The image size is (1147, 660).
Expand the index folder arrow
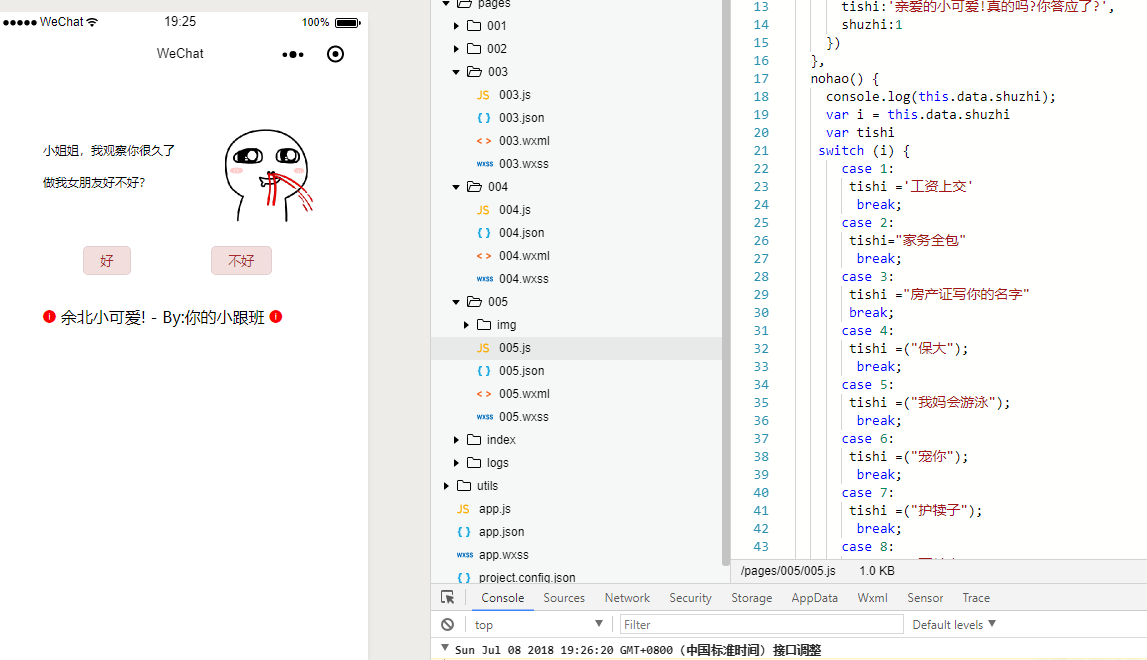click(x=456, y=440)
